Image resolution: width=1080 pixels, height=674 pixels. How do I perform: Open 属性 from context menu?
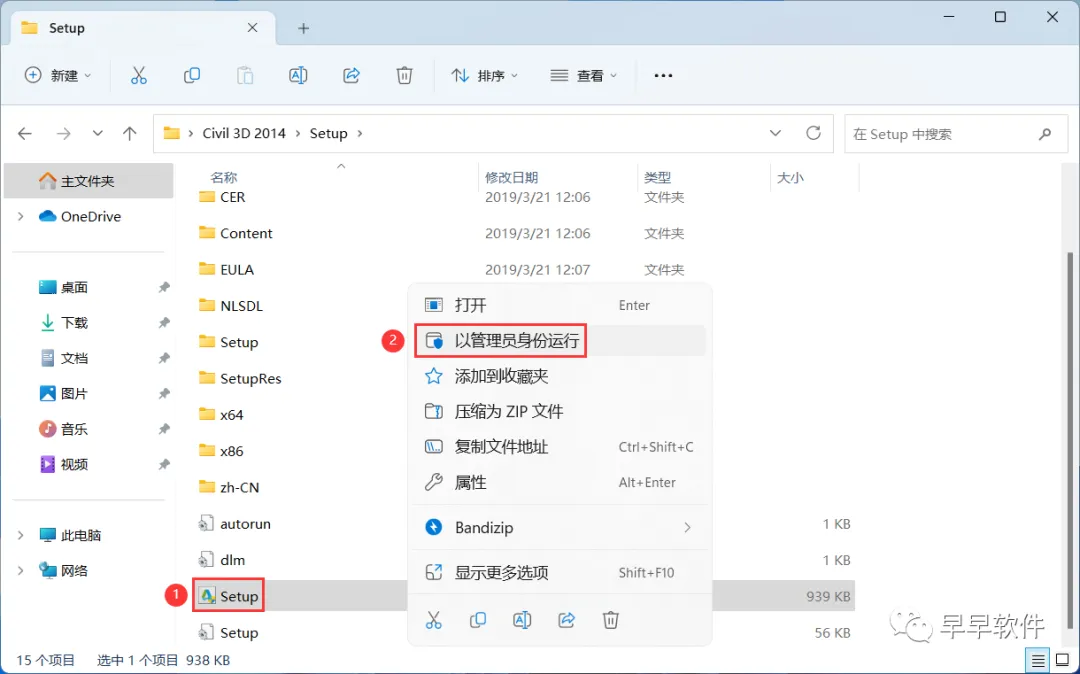coord(560,483)
